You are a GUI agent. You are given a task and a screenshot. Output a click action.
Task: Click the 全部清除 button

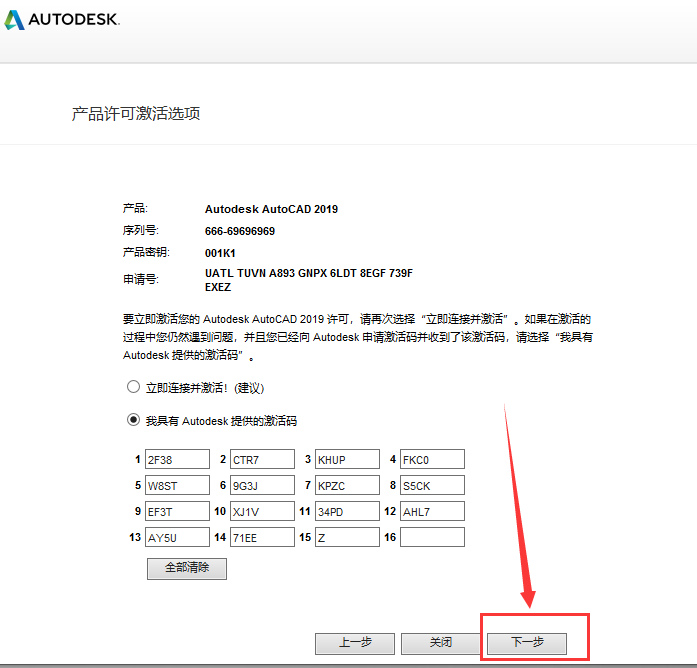point(187,568)
